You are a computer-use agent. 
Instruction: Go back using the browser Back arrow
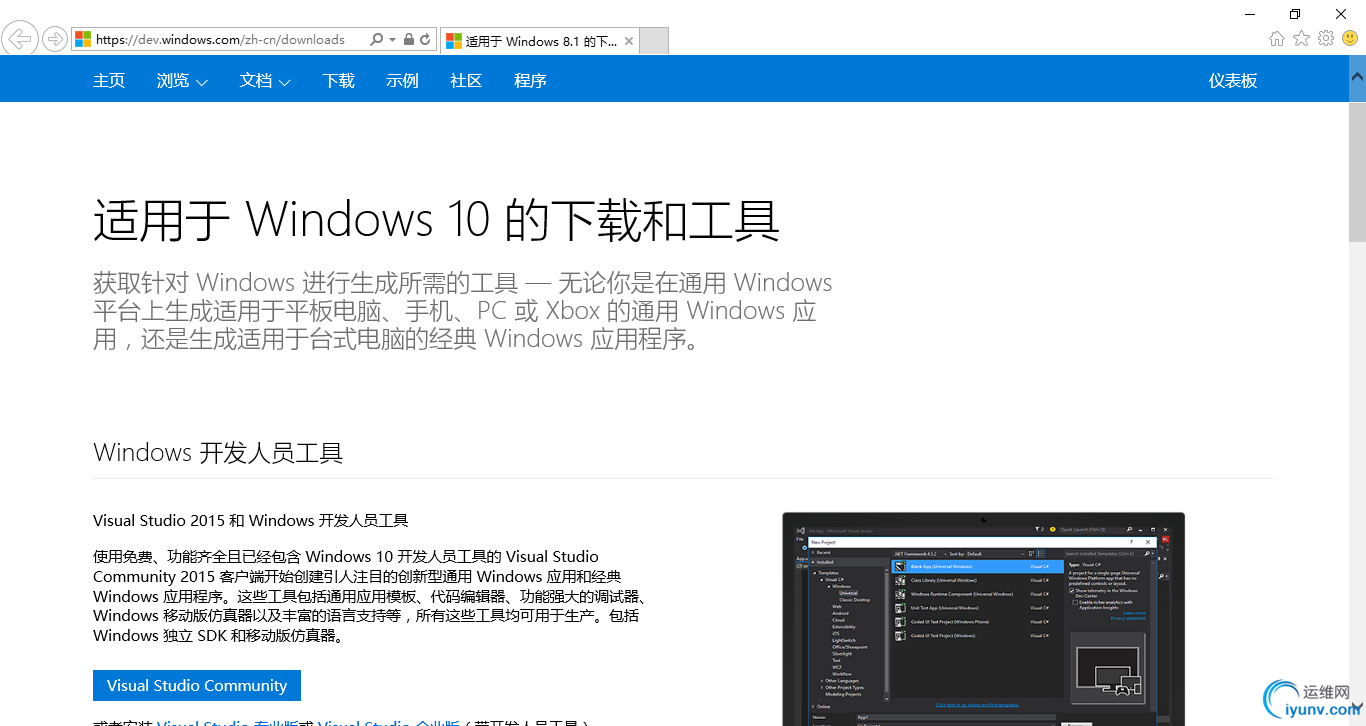[x=19, y=39]
